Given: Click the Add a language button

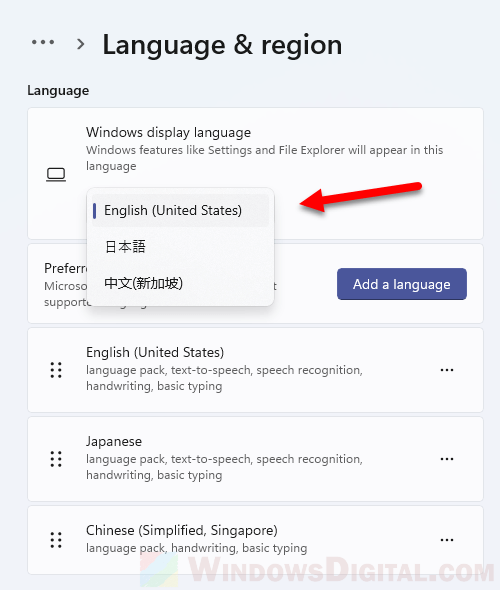Looking at the screenshot, I should 402,284.
